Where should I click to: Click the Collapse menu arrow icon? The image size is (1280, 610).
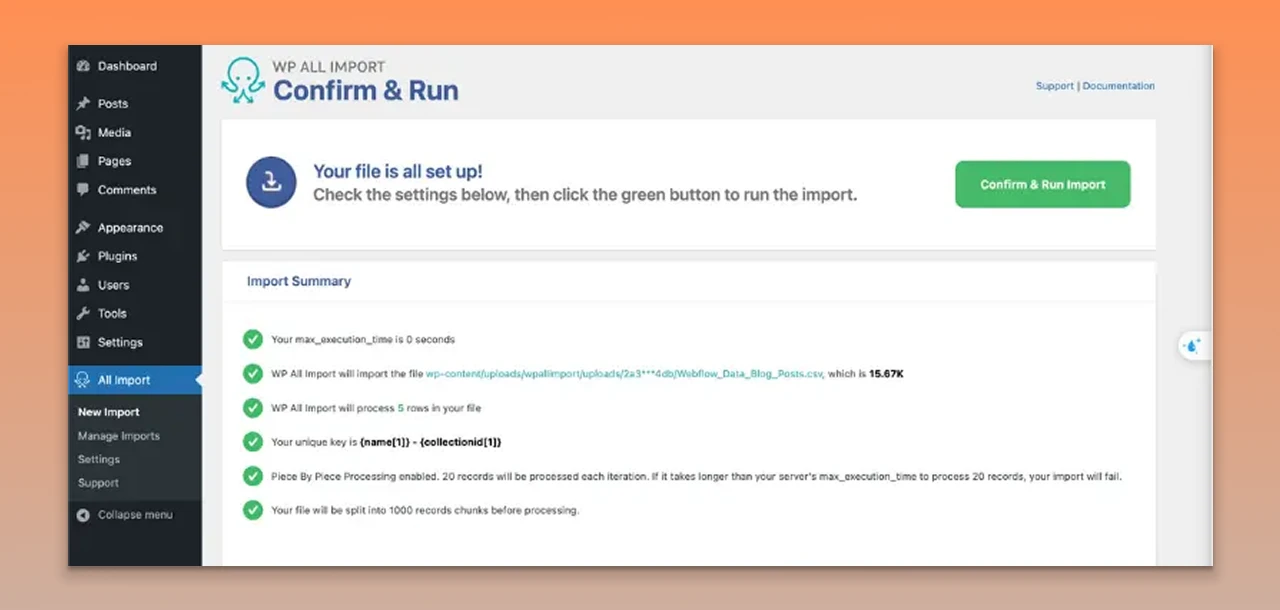[83, 515]
